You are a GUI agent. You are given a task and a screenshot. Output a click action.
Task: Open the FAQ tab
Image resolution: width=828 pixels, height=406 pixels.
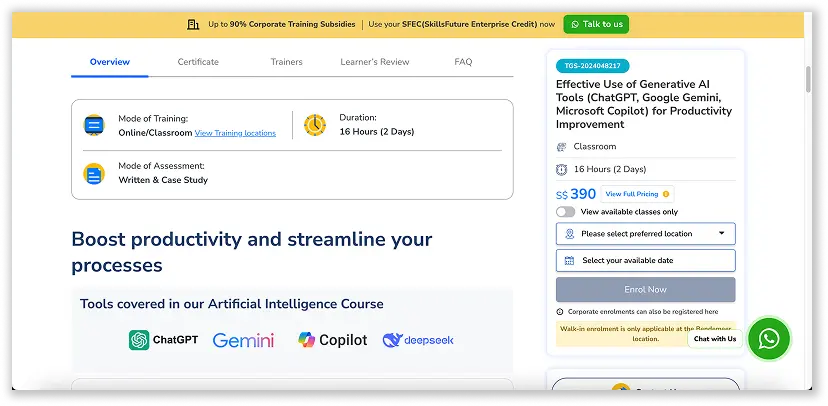[463, 62]
